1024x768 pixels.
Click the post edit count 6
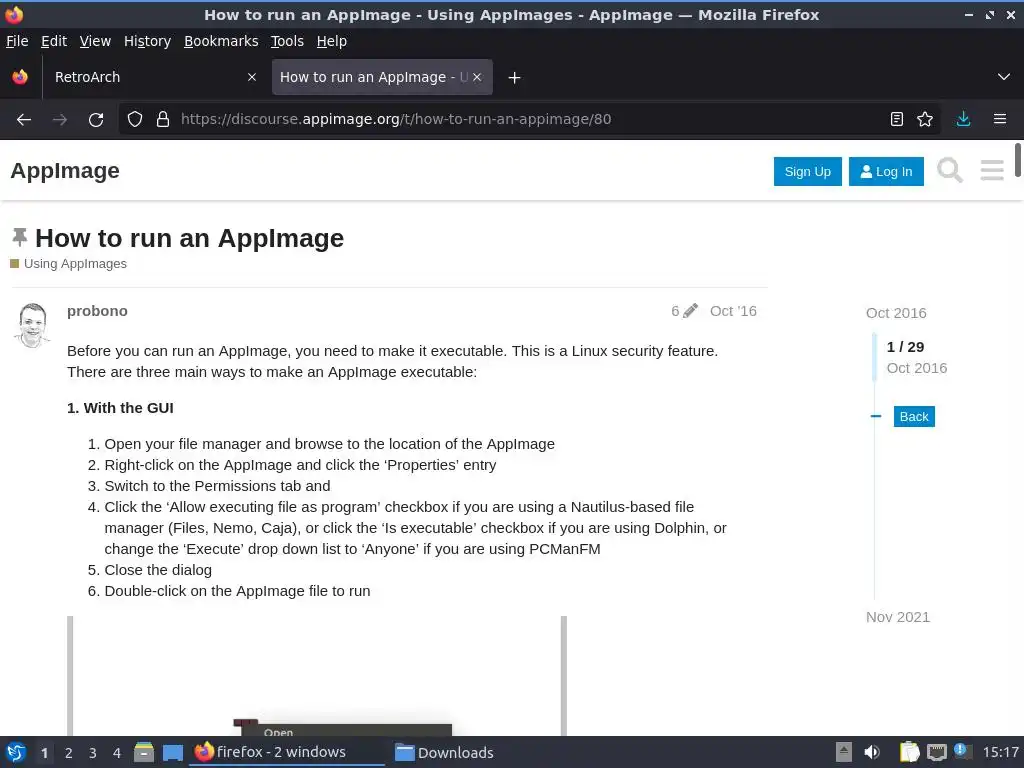(x=675, y=311)
